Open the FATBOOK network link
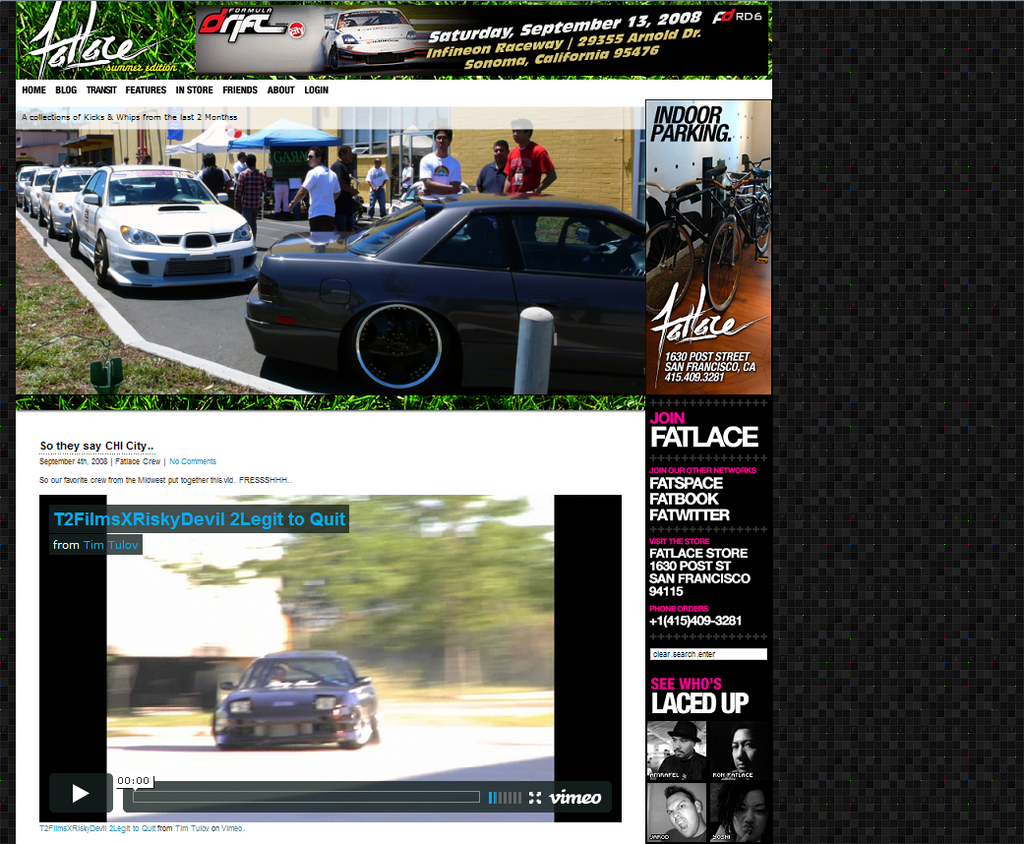The height and width of the screenshot is (844, 1024). (x=684, y=499)
